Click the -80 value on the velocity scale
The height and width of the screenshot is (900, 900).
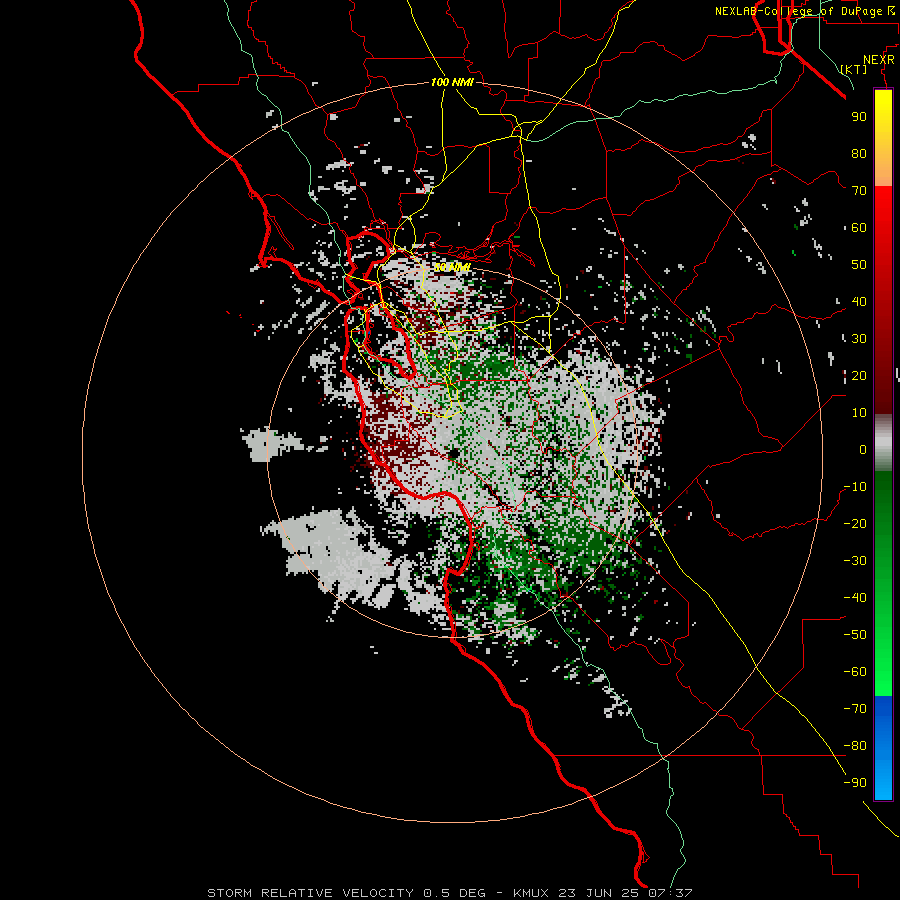point(855,746)
